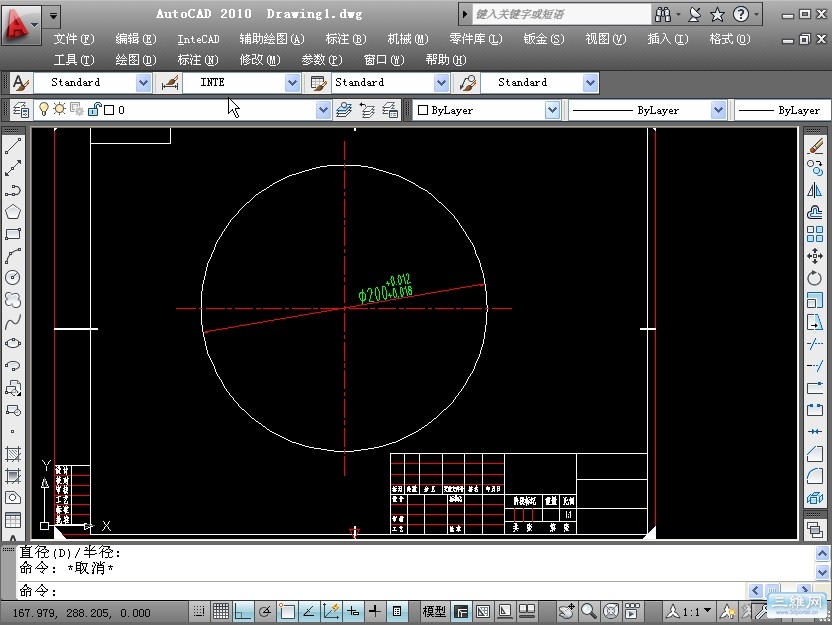
Task: Select the Fillet tool
Action: click(815, 476)
